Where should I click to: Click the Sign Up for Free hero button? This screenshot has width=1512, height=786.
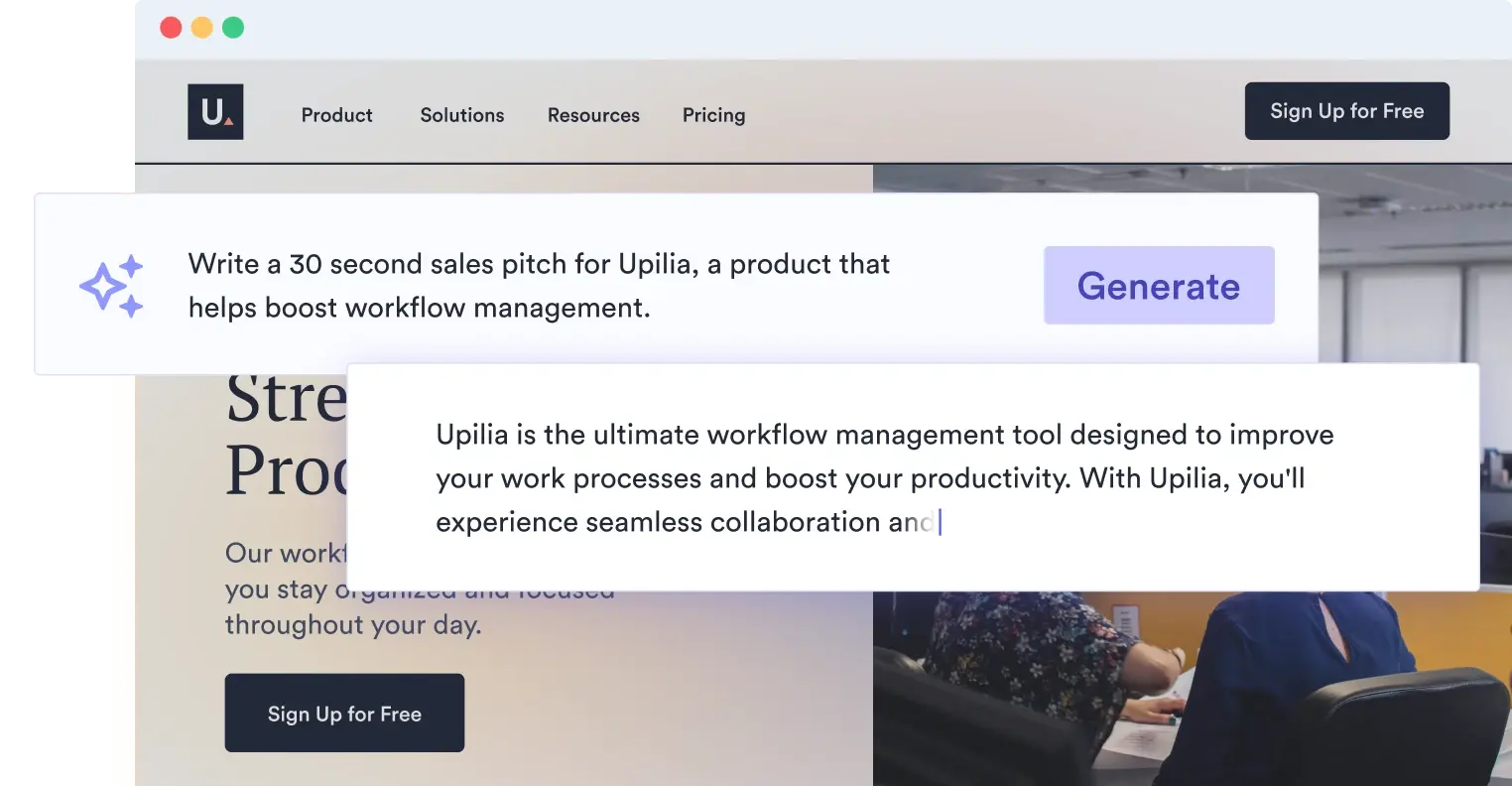pos(344,714)
